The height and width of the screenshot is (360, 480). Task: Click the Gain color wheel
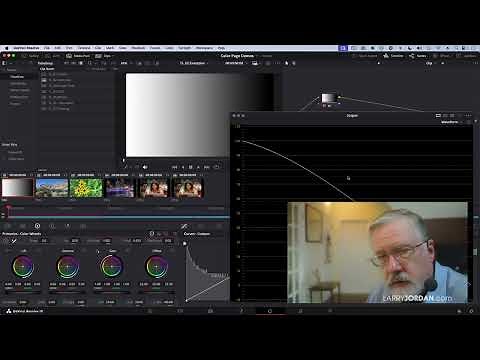pyautogui.click(x=112, y=267)
